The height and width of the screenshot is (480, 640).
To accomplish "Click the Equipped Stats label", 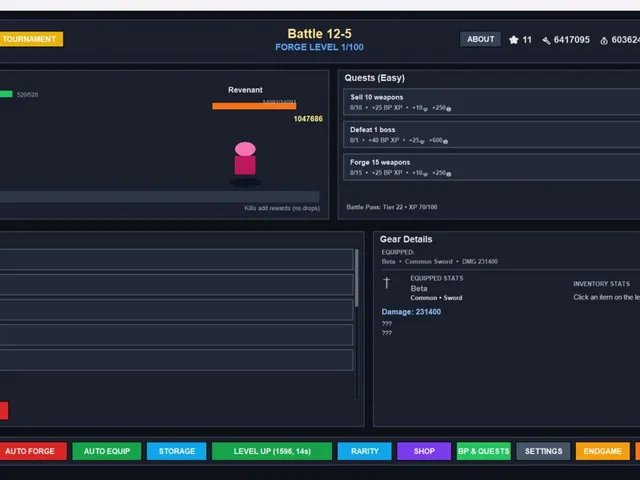I will pyautogui.click(x=437, y=278).
